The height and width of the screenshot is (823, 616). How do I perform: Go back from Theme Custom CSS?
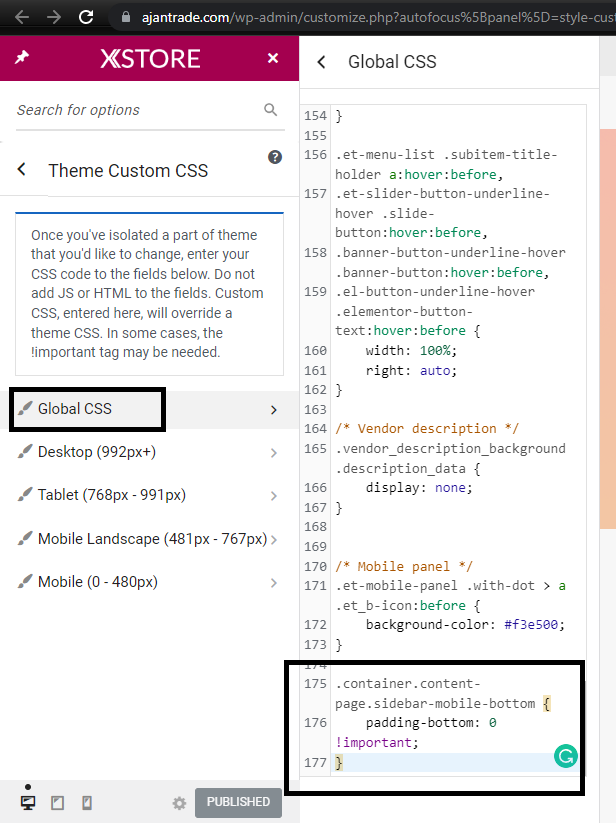point(22,170)
